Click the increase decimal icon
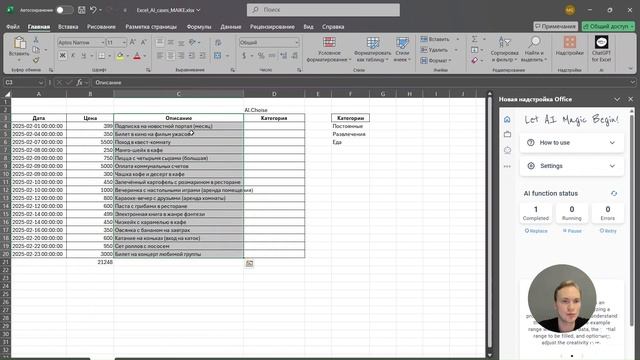Viewport: 640px width, 360px height. click(x=283, y=56)
